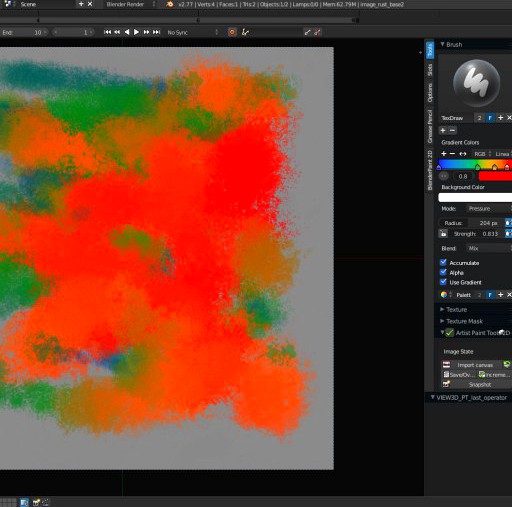Remove the active gradient color stop
This screenshot has width=512, height=507.
(x=452, y=154)
